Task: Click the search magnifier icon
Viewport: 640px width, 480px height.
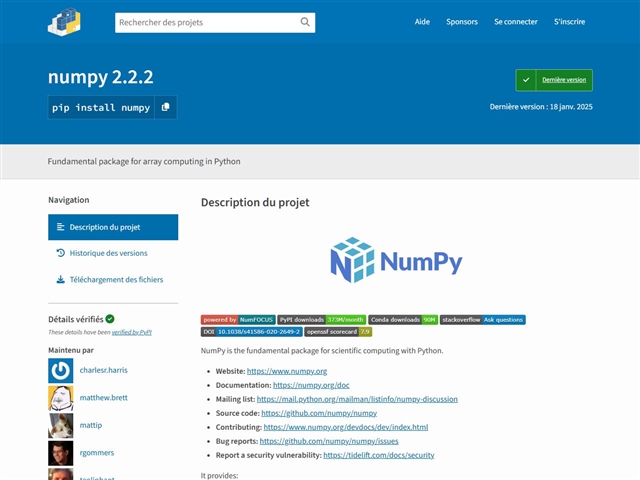Action: click(305, 22)
